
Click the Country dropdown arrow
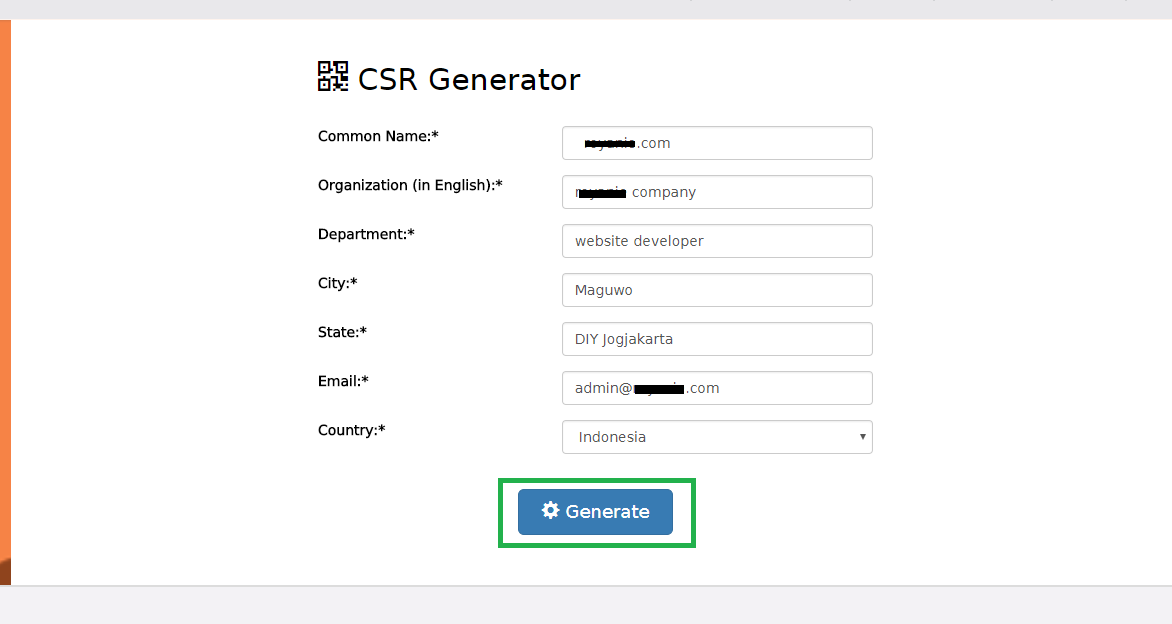[x=862, y=437]
